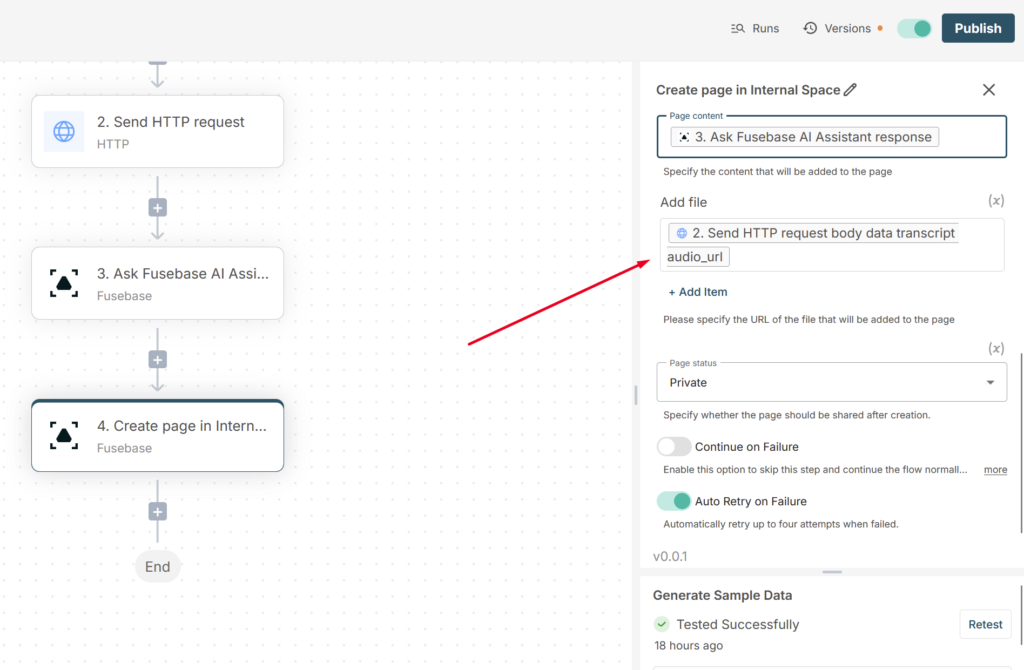Click the 18 hours ago text

[688, 645]
